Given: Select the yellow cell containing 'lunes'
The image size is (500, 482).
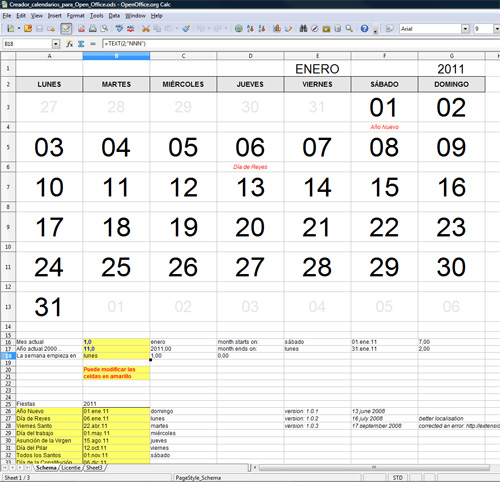Looking at the screenshot, I should [116, 356].
